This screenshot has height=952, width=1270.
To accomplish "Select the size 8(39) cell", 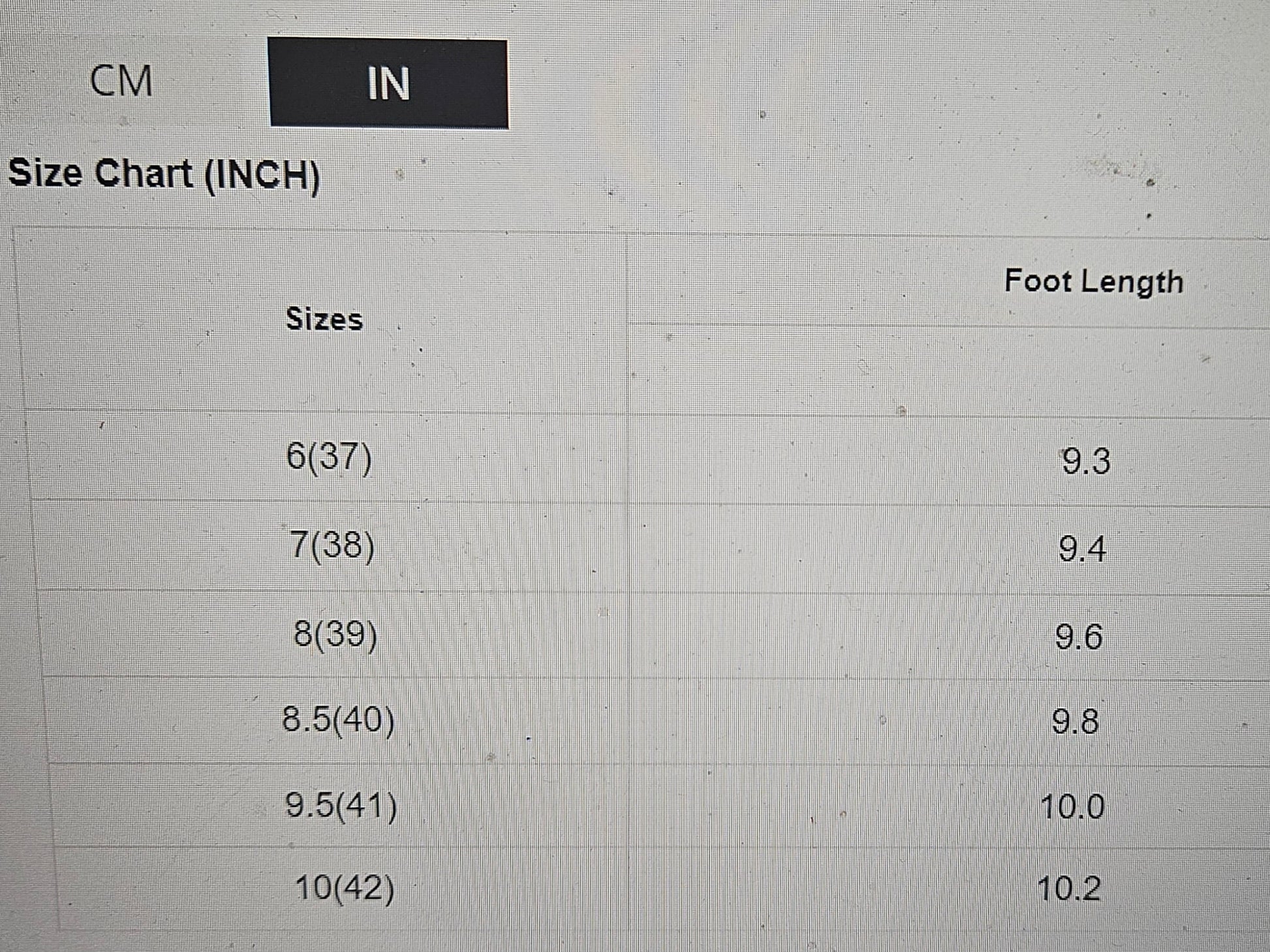I will click(x=335, y=634).
